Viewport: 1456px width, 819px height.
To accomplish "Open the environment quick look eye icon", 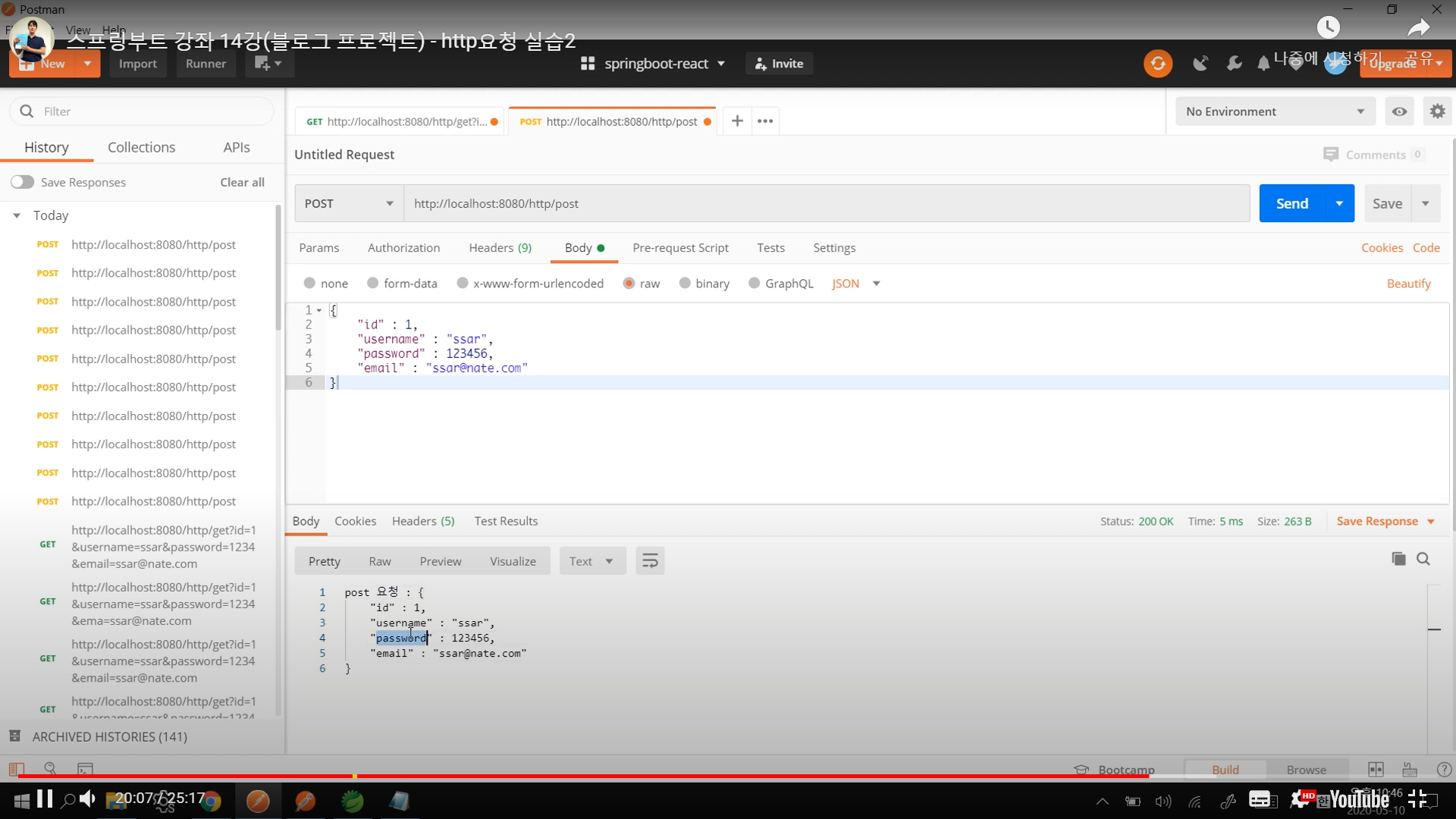I will coord(1399,111).
